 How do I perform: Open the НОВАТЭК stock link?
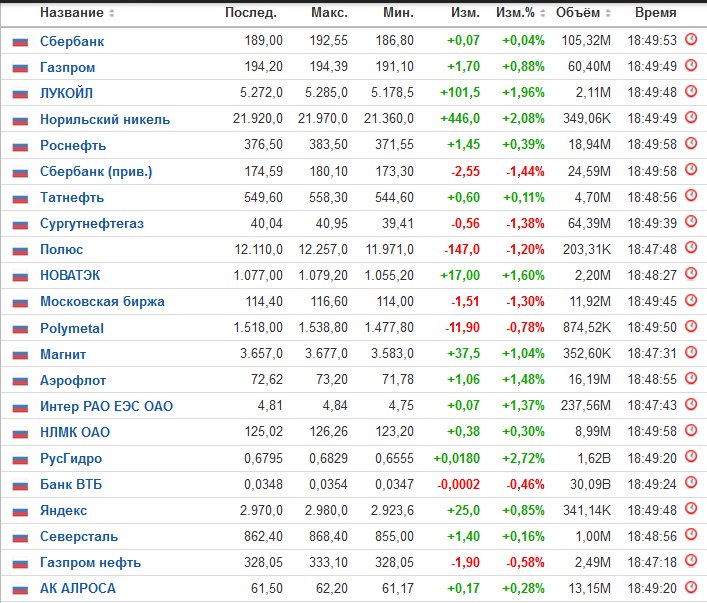pyautogui.click(x=70, y=276)
